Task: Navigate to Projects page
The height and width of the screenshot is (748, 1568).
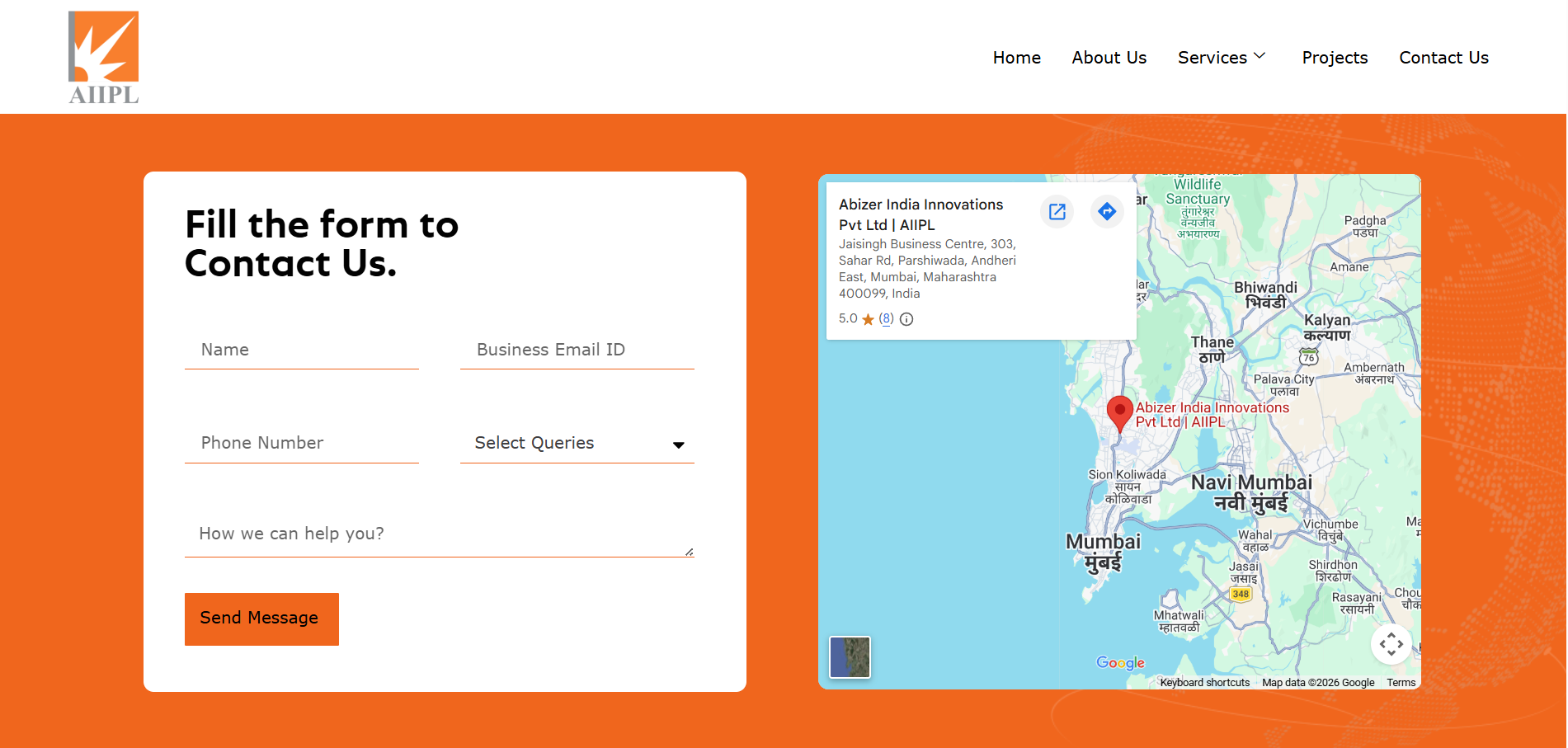Action: click(x=1334, y=58)
